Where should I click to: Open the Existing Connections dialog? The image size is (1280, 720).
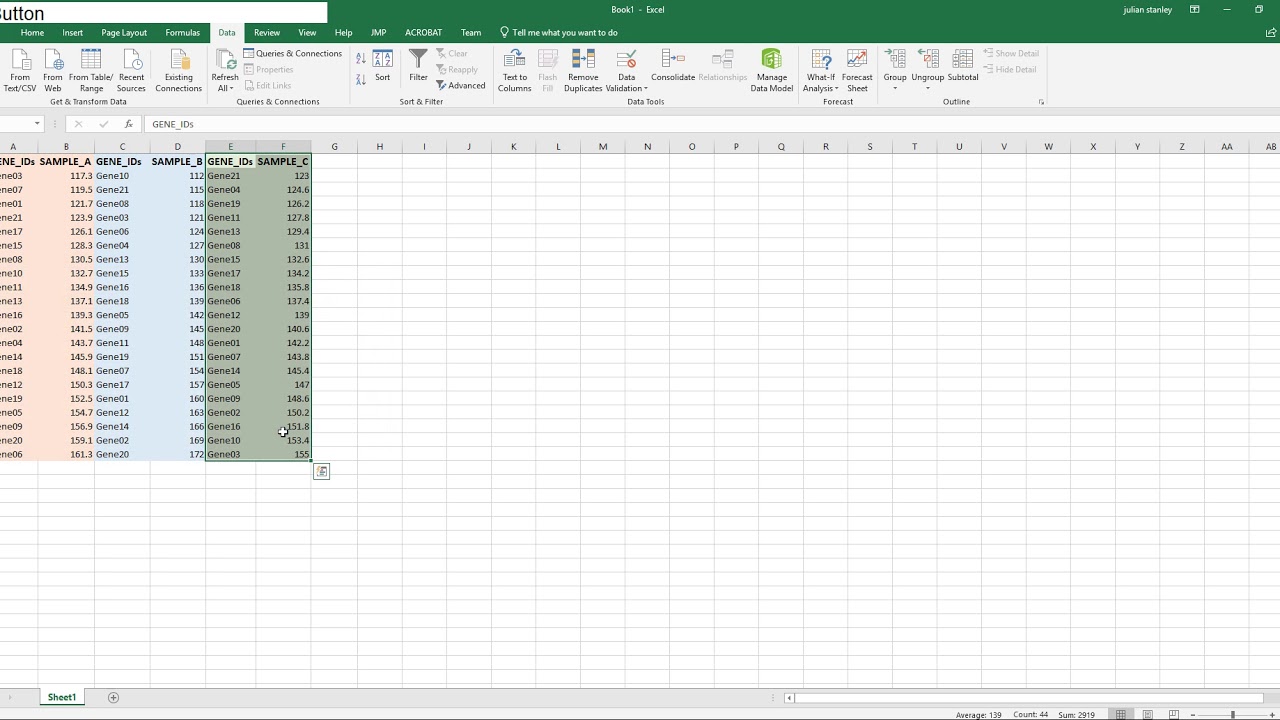tap(179, 70)
